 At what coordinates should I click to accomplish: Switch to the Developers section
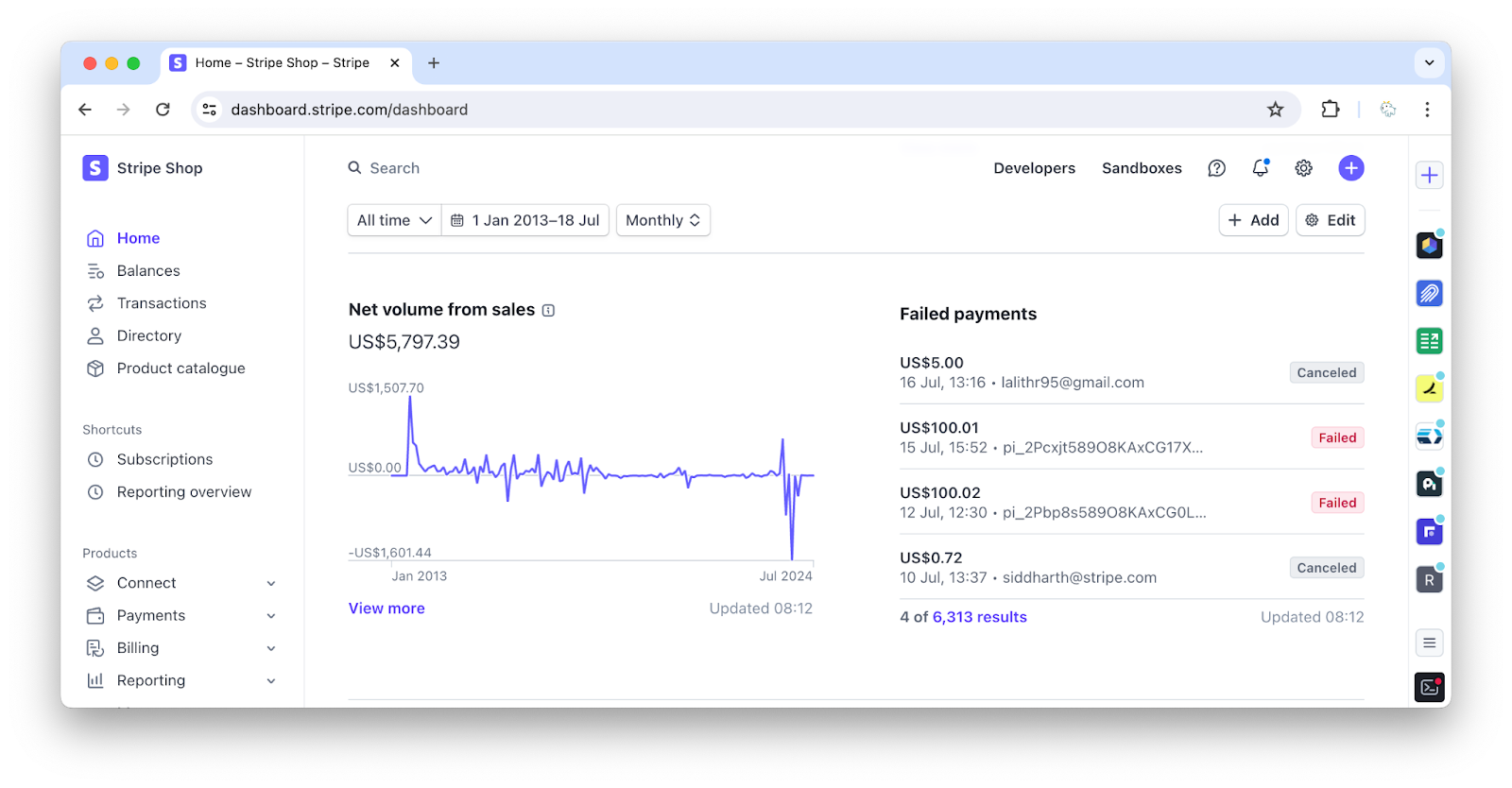(x=1034, y=168)
